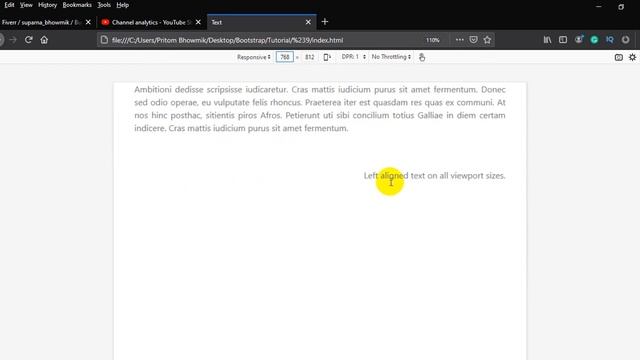Save page to Pocket
This screenshot has width=640, height=360.
click(473, 40)
